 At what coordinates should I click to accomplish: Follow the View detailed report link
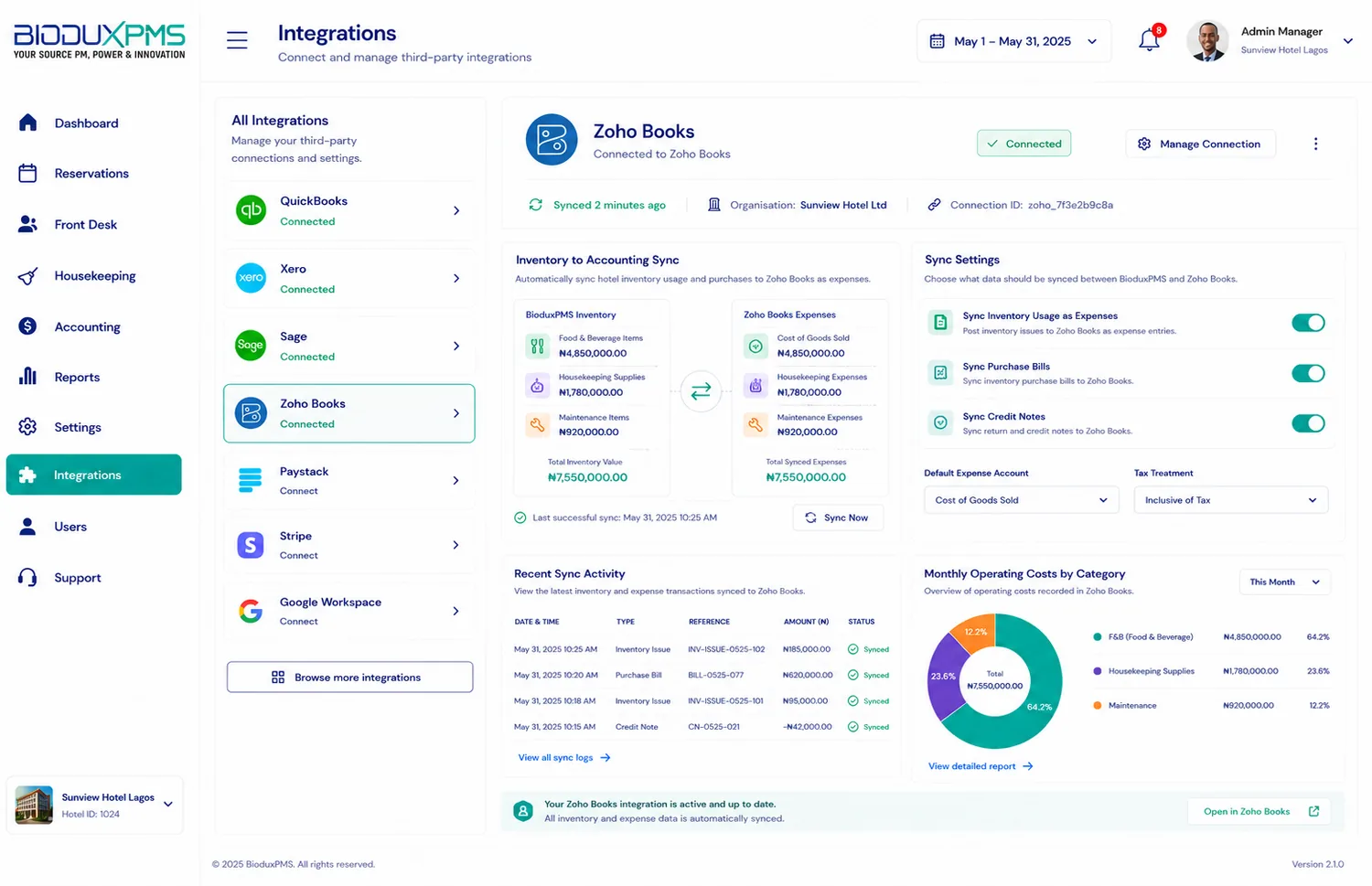click(x=981, y=766)
